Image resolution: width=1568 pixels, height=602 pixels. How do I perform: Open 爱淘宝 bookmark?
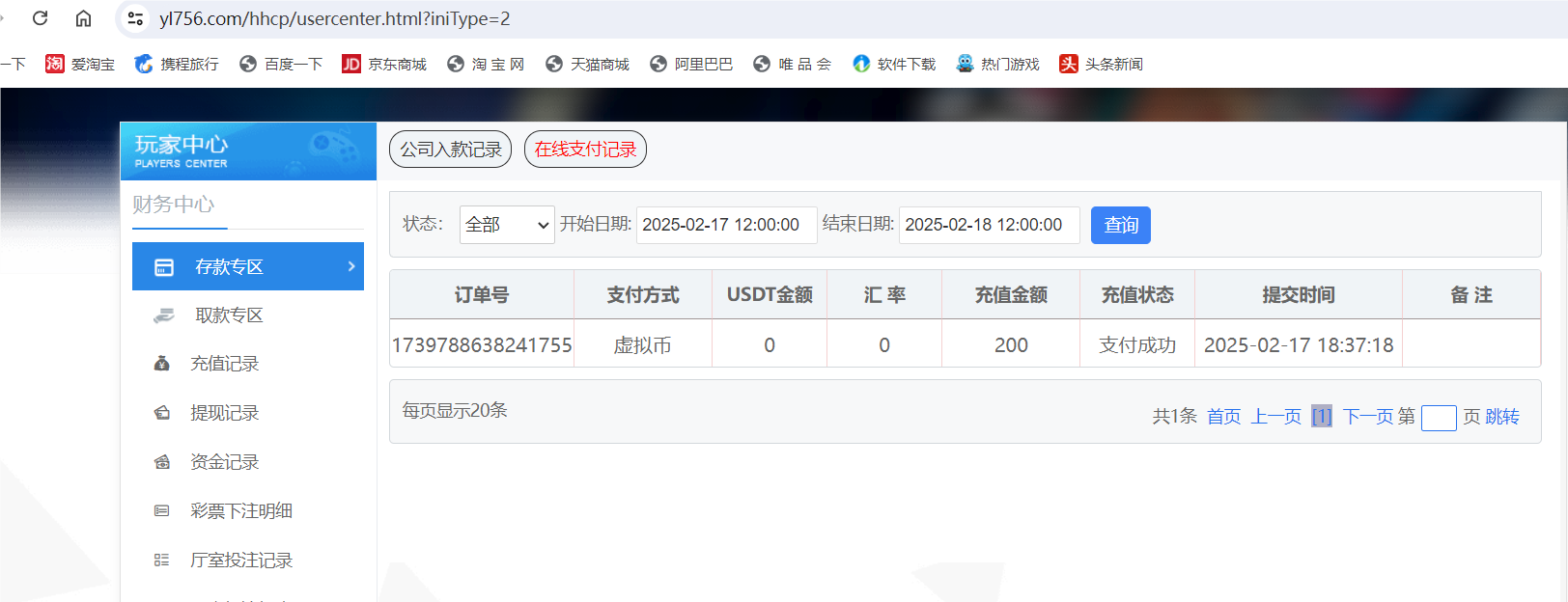point(80,64)
